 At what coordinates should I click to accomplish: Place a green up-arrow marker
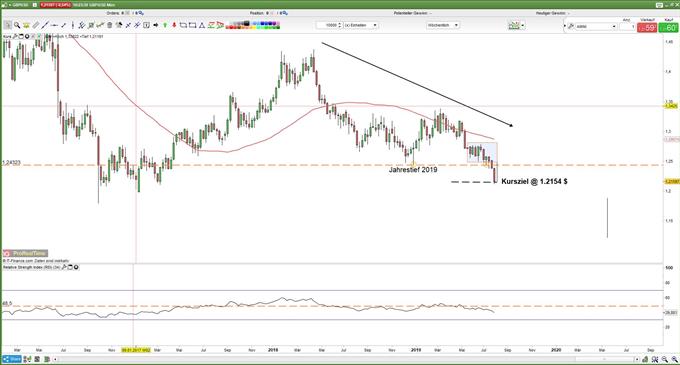165,25
